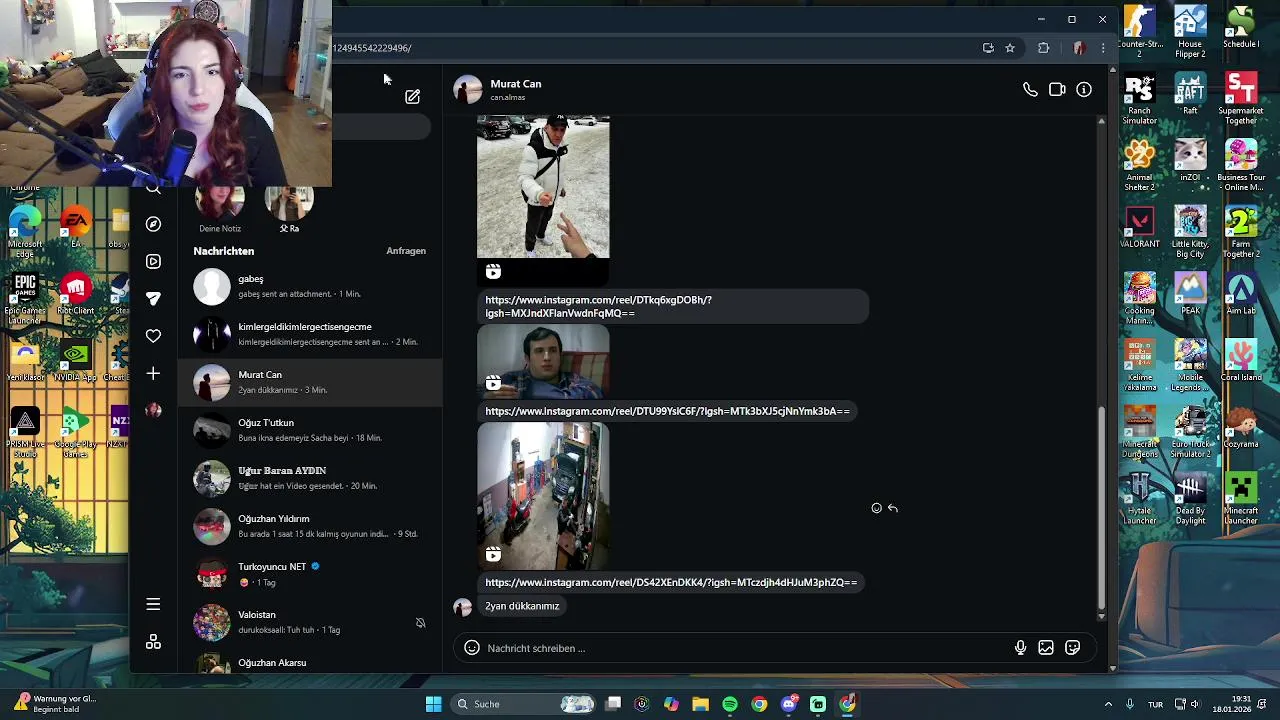This screenshot has height=720, width=1280.
Task: Open Chrome three-dot menu
Action: (1103, 48)
